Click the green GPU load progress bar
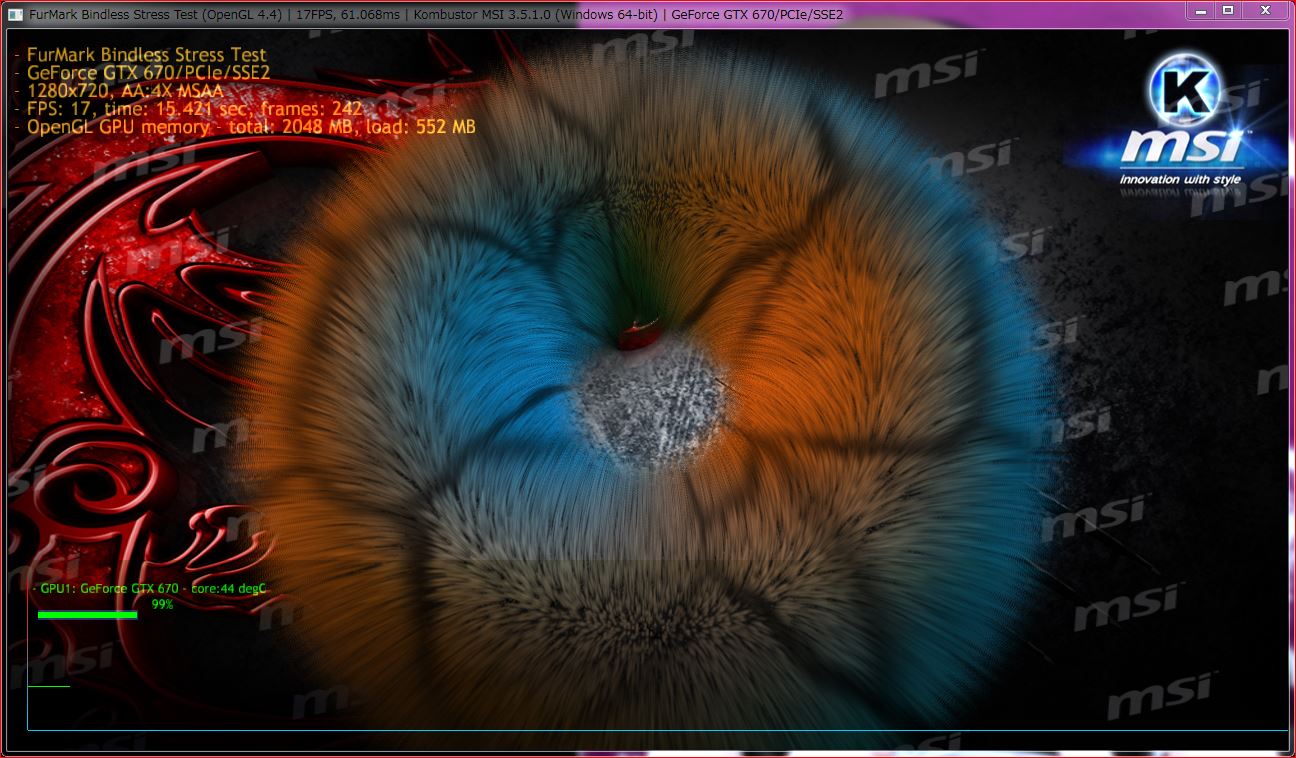 (x=87, y=615)
